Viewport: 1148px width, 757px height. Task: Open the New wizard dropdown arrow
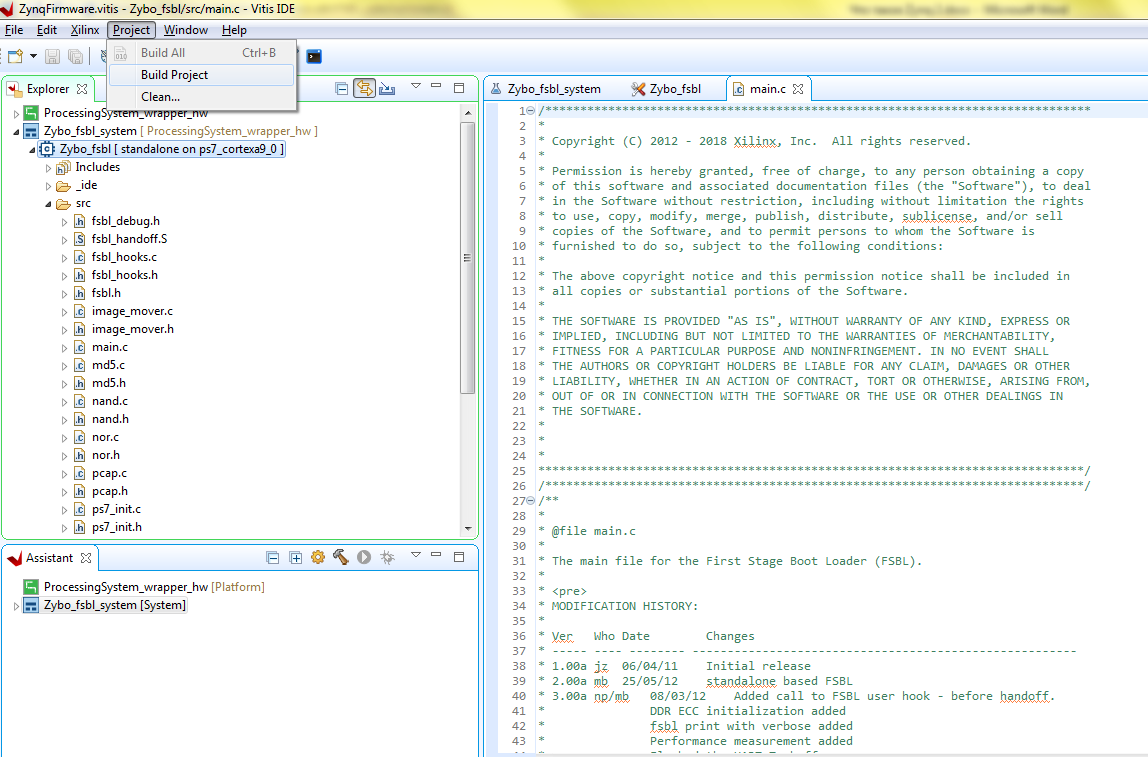pyautogui.click(x=33, y=56)
